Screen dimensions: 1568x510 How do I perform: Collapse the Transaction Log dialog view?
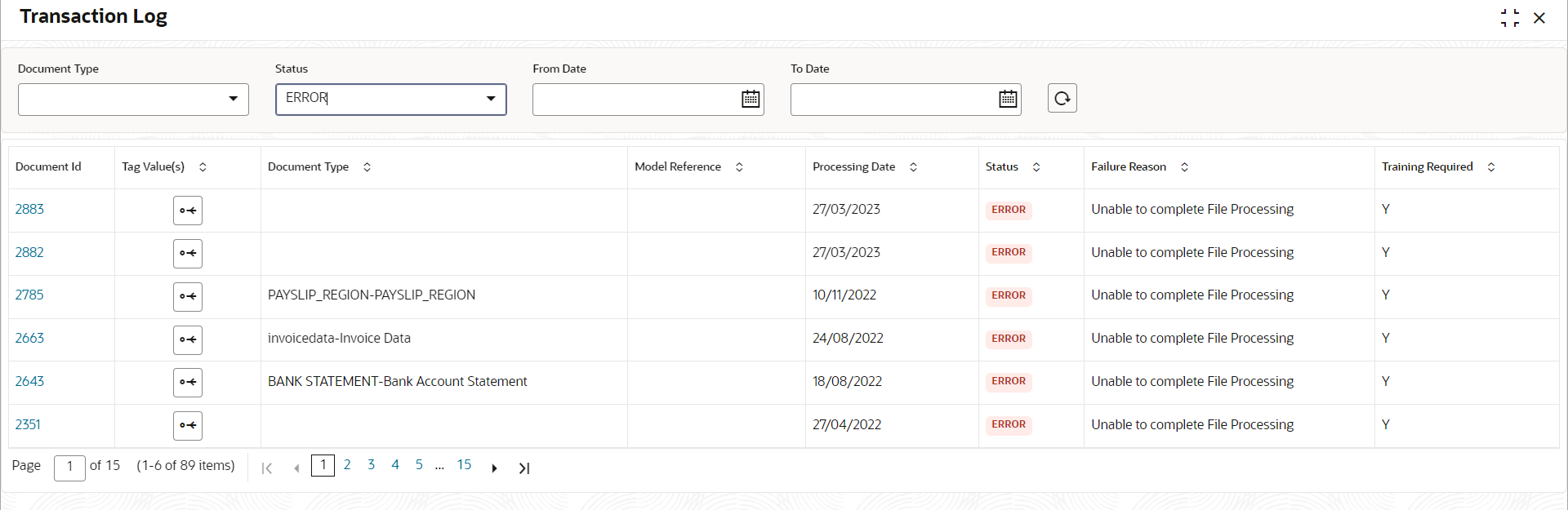click(1510, 17)
